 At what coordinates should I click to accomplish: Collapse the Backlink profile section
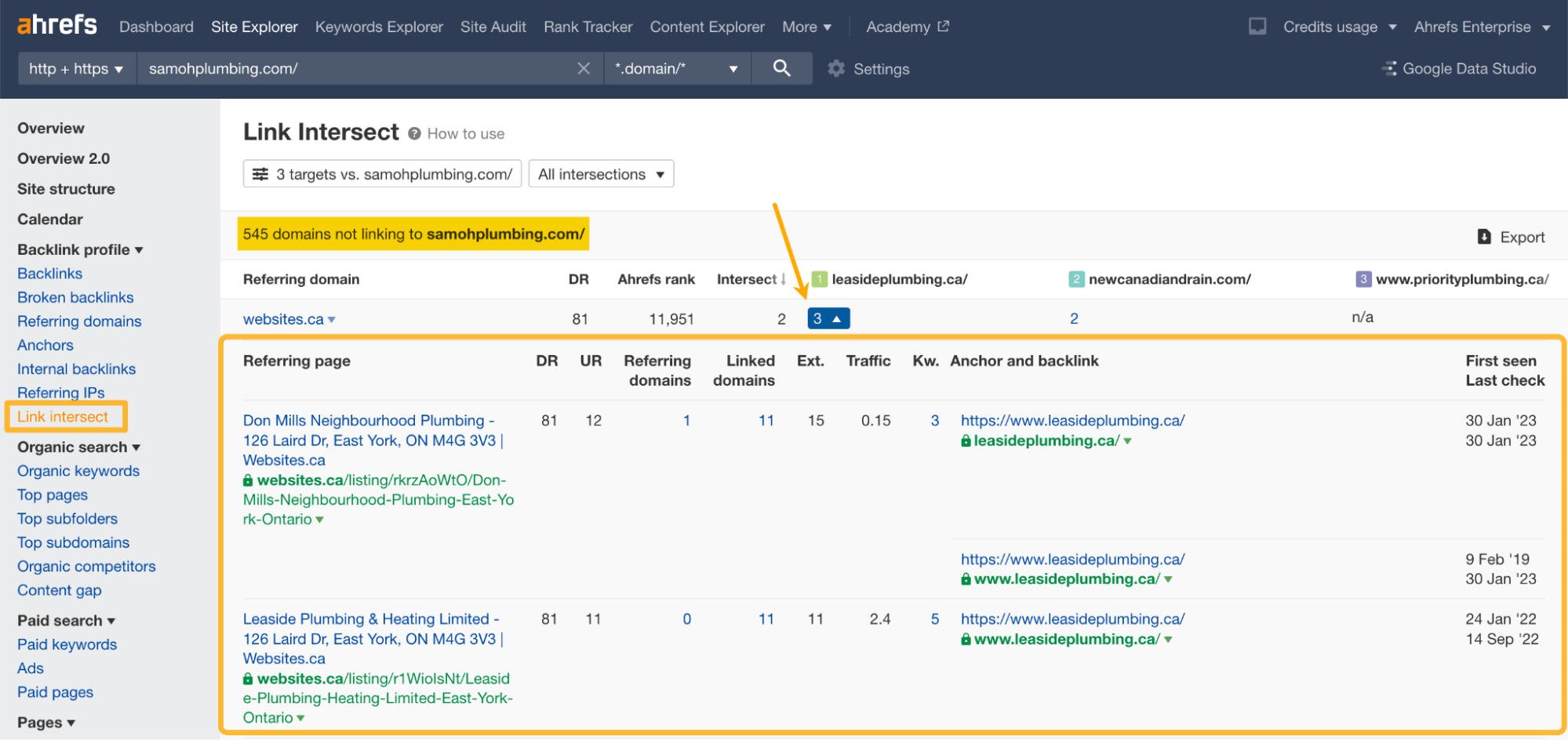[x=80, y=249]
